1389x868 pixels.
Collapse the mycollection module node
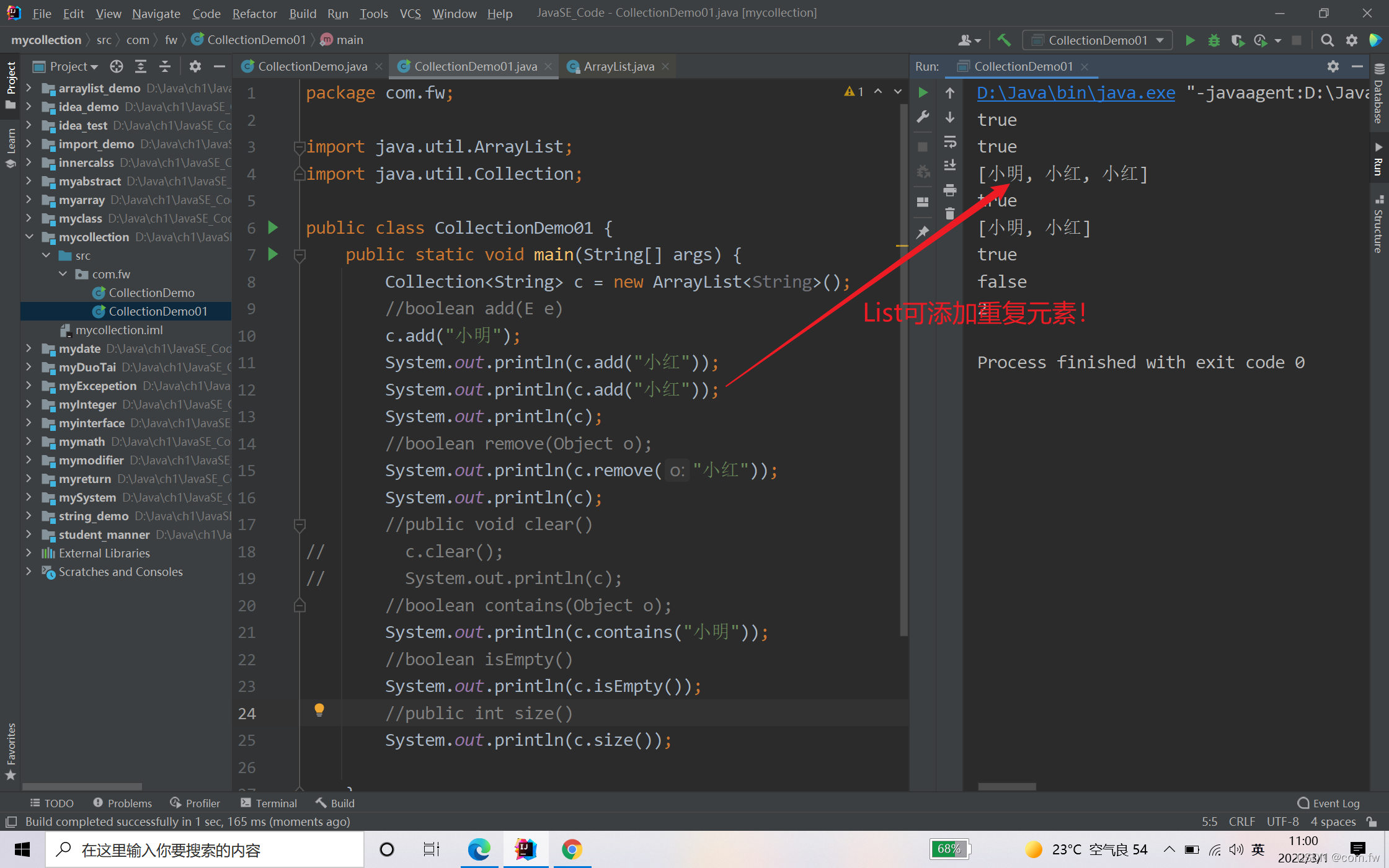tap(29, 237)
